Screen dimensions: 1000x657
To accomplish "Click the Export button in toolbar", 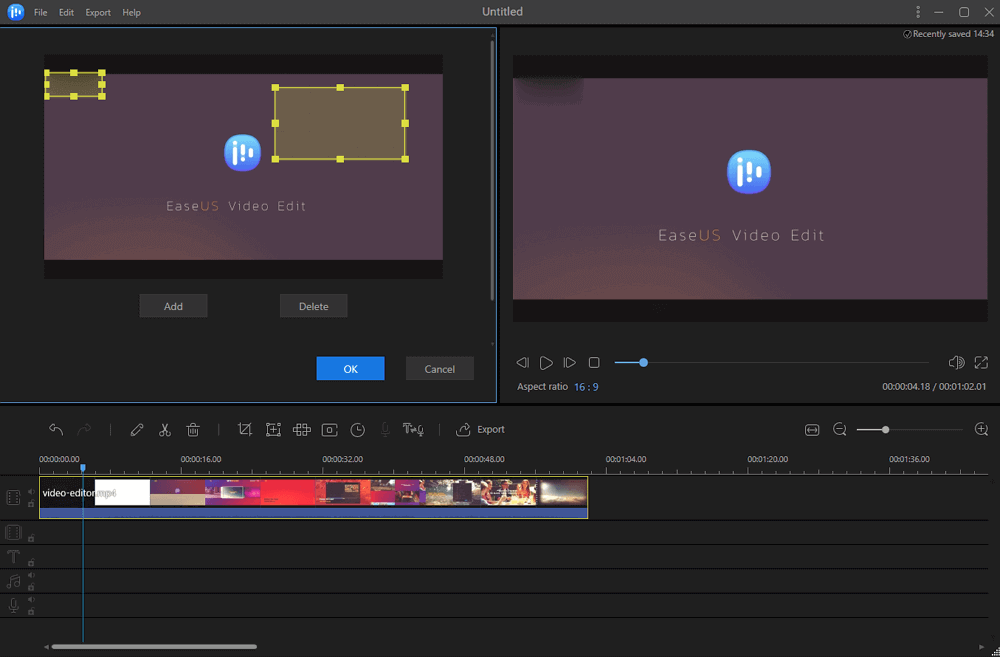I will click(480, 429).
